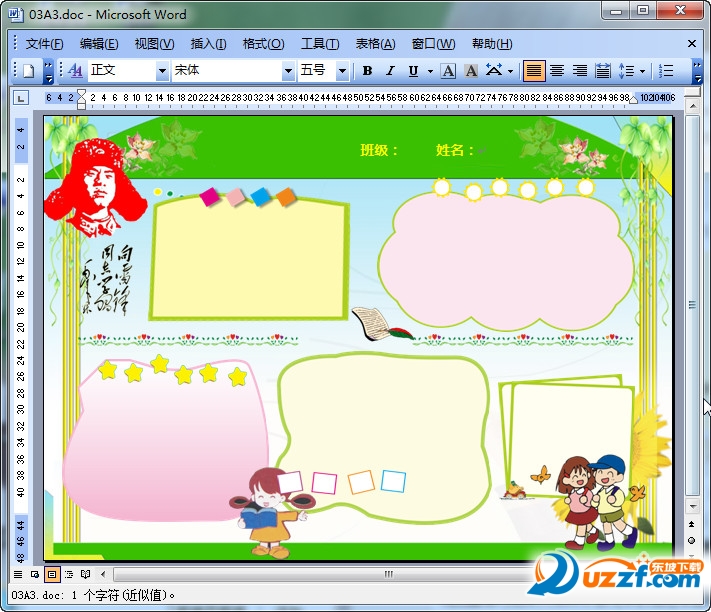Viewport: 711px width, 612px height.
Task: Toggle Justify alignment button
Action: click(534, 71)
